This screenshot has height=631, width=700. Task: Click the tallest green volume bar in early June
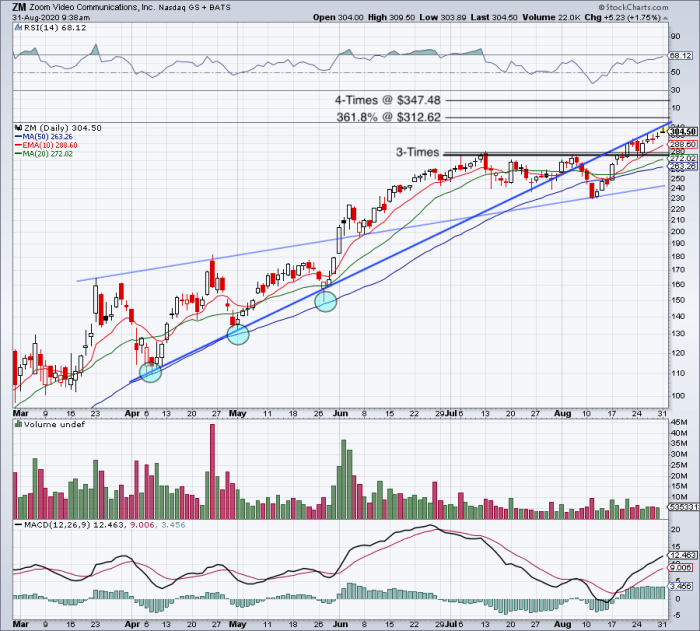[x=344, y=479]
